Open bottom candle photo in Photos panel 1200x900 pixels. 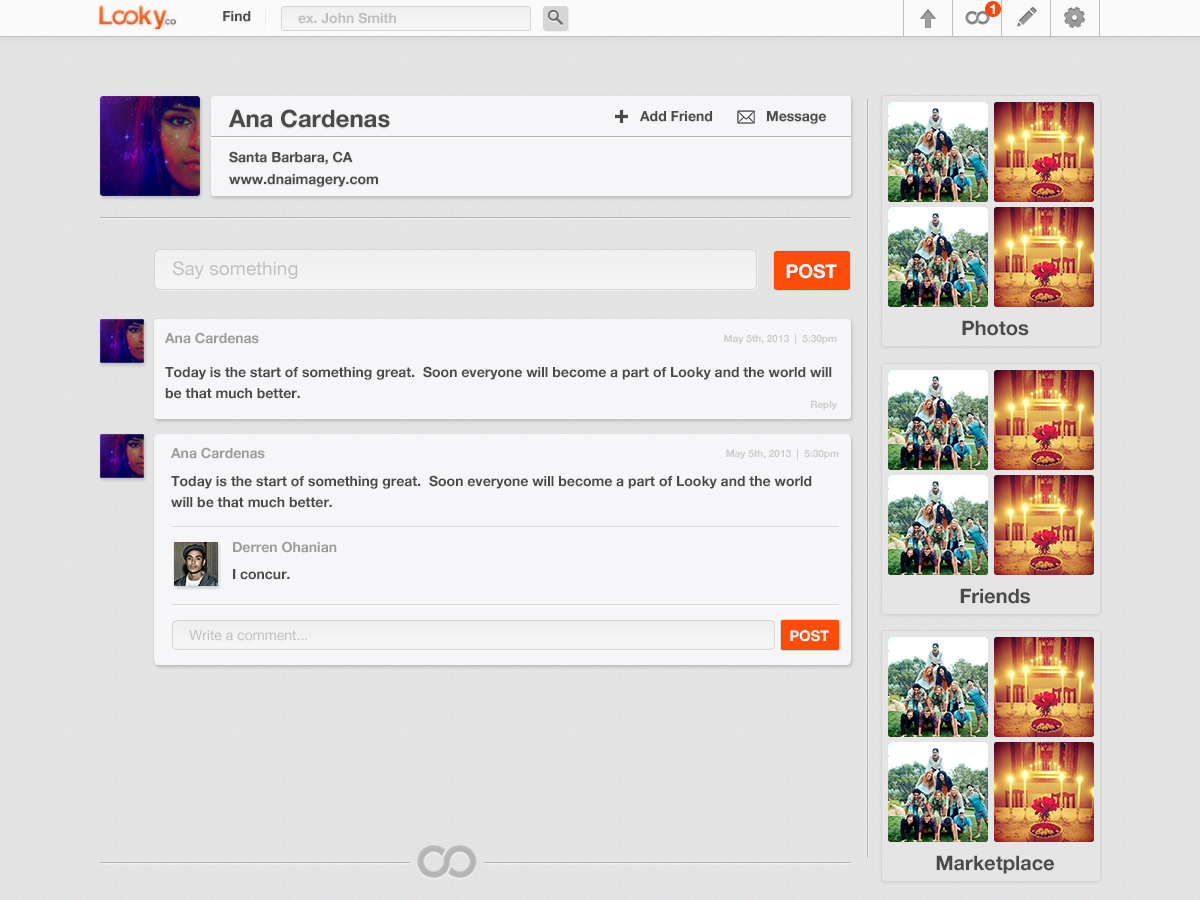coord(1044,257)
